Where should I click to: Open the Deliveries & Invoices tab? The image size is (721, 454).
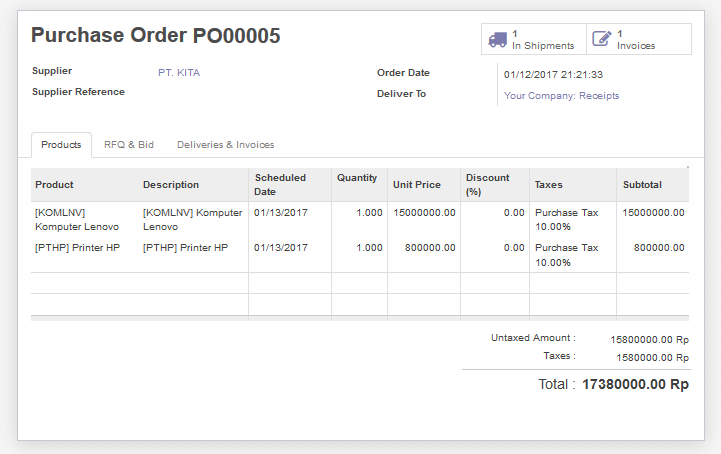click(225, 145)
